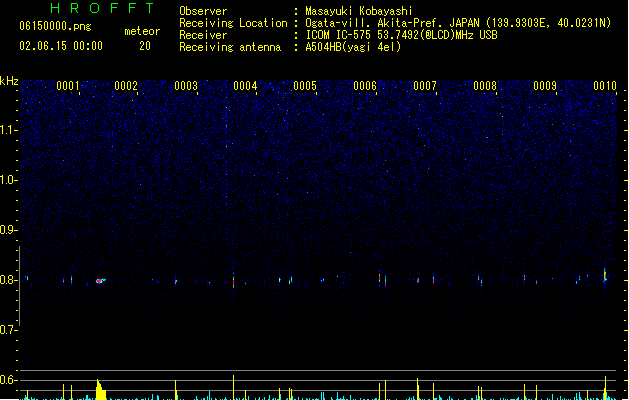Select the Ogata-vill. Akita-Pref. JAPAN location text
The height and width of the screenshot is (400, 629).
tap(458, 23)
